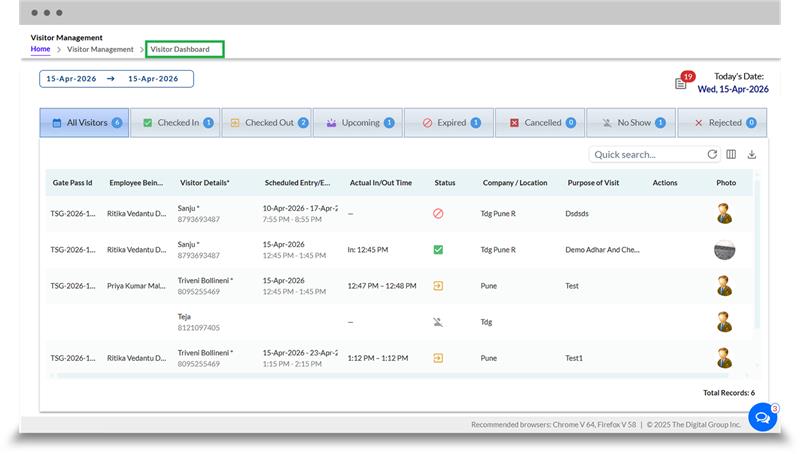Click the no-show status icon in Teja row

(438, 322)
